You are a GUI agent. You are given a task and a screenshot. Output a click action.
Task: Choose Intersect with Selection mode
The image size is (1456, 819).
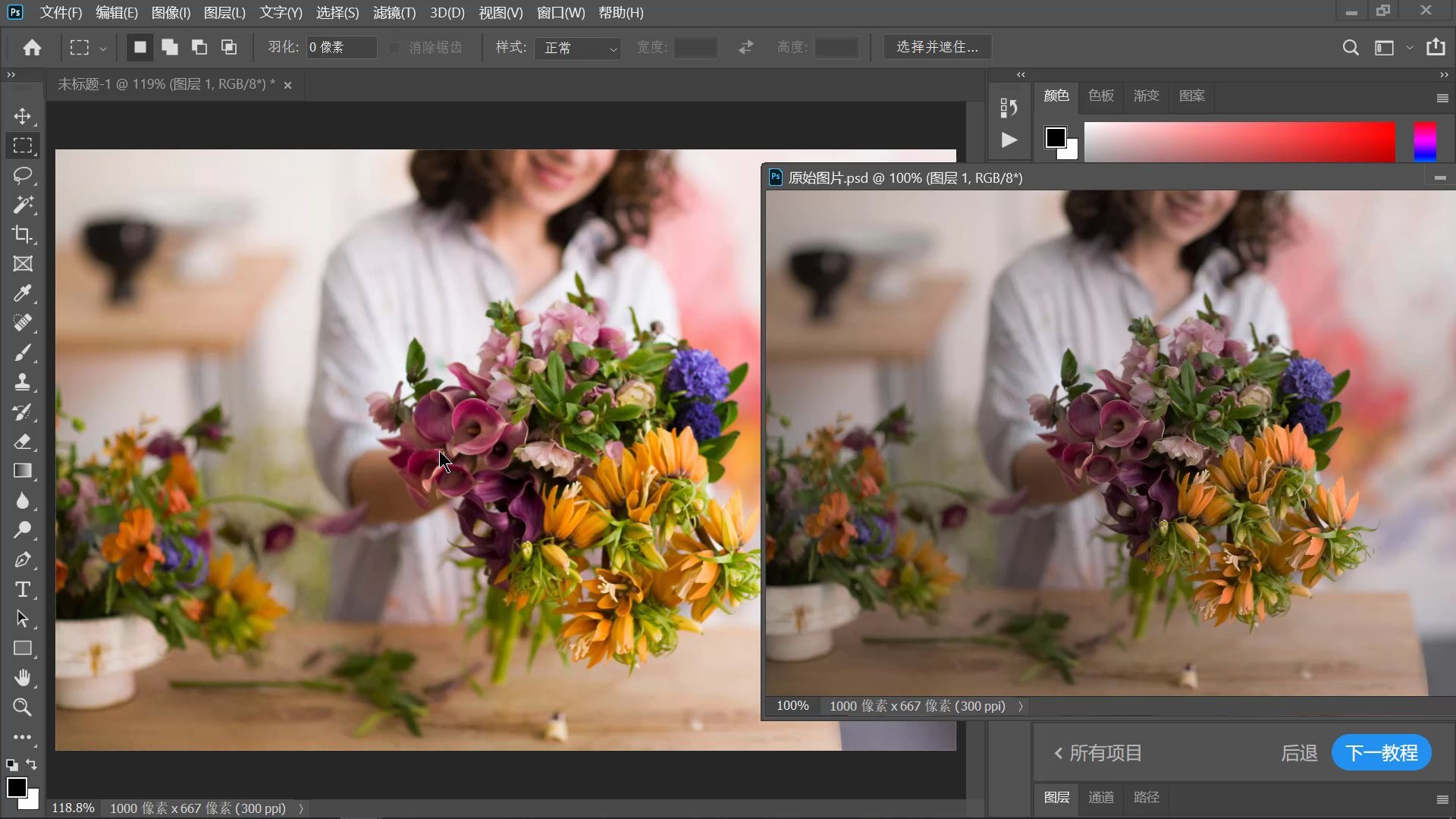pos(229,47)
